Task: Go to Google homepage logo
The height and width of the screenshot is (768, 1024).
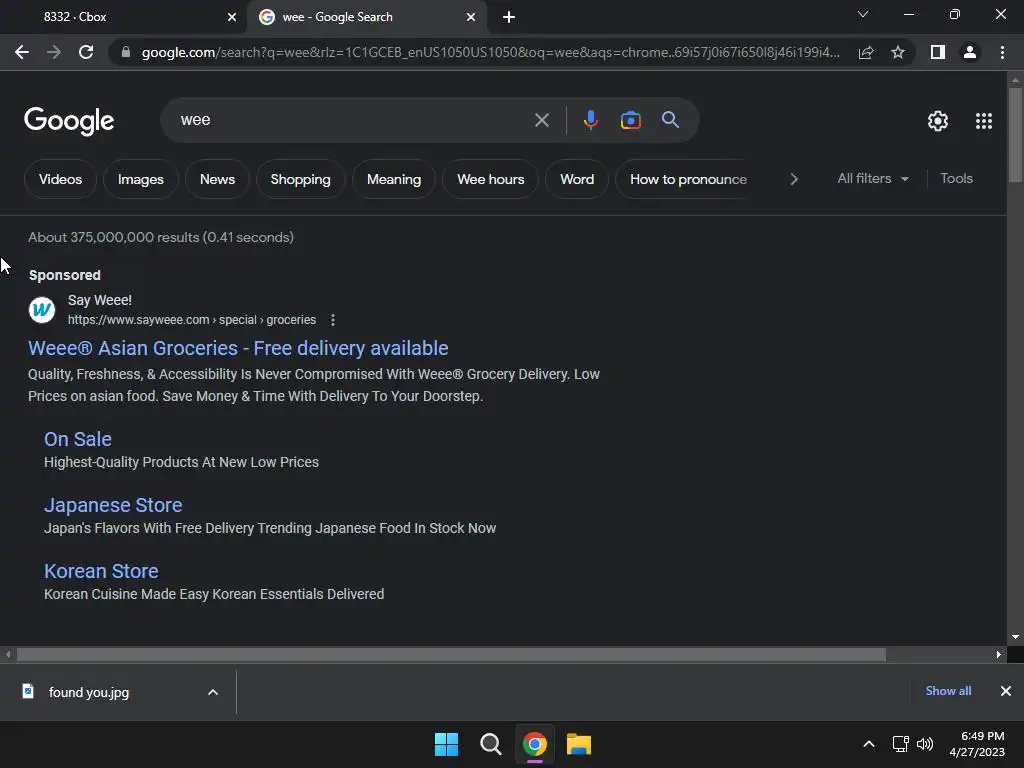Action: [69, 121]
